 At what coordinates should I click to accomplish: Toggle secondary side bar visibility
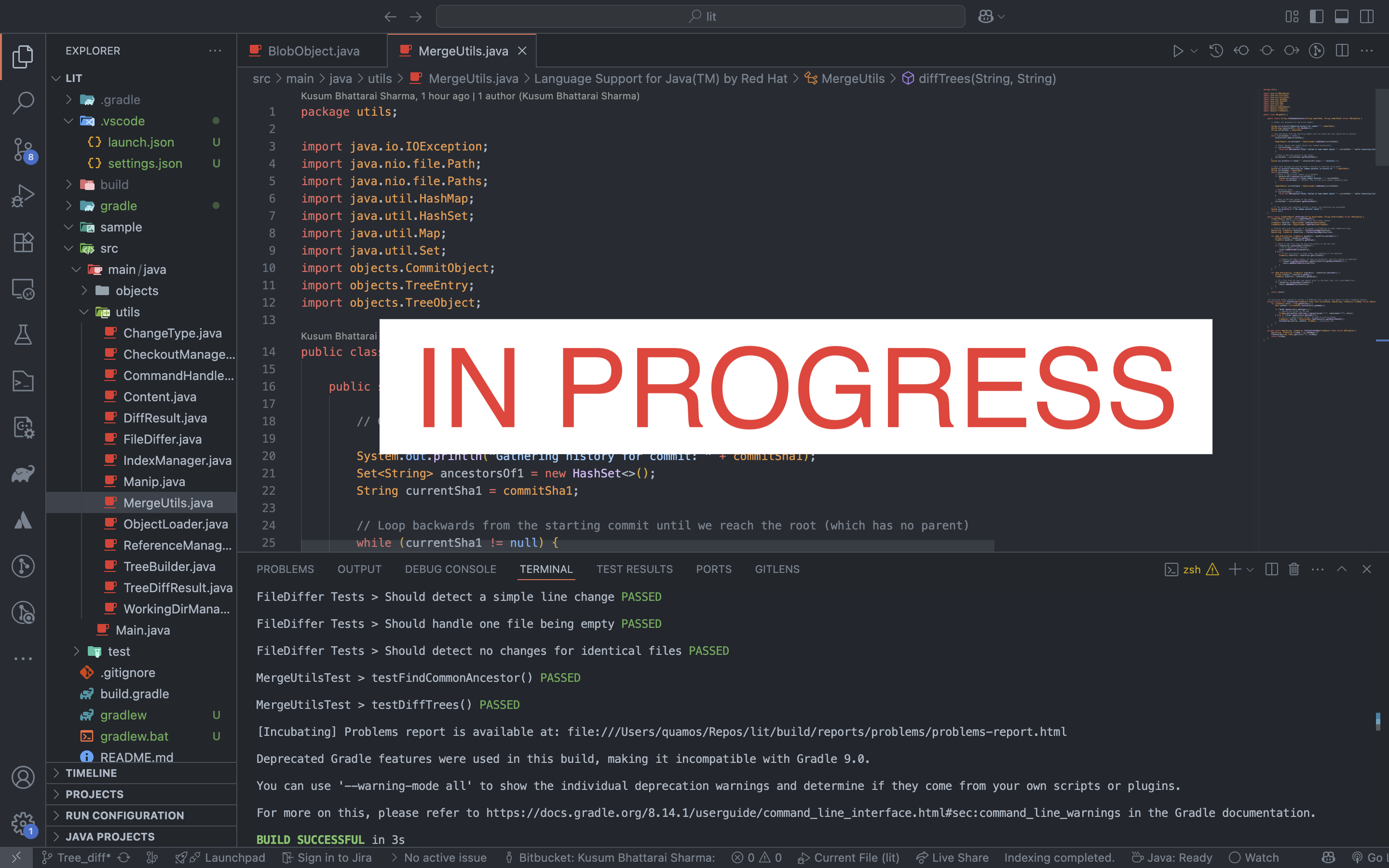tap(1367, 17)
